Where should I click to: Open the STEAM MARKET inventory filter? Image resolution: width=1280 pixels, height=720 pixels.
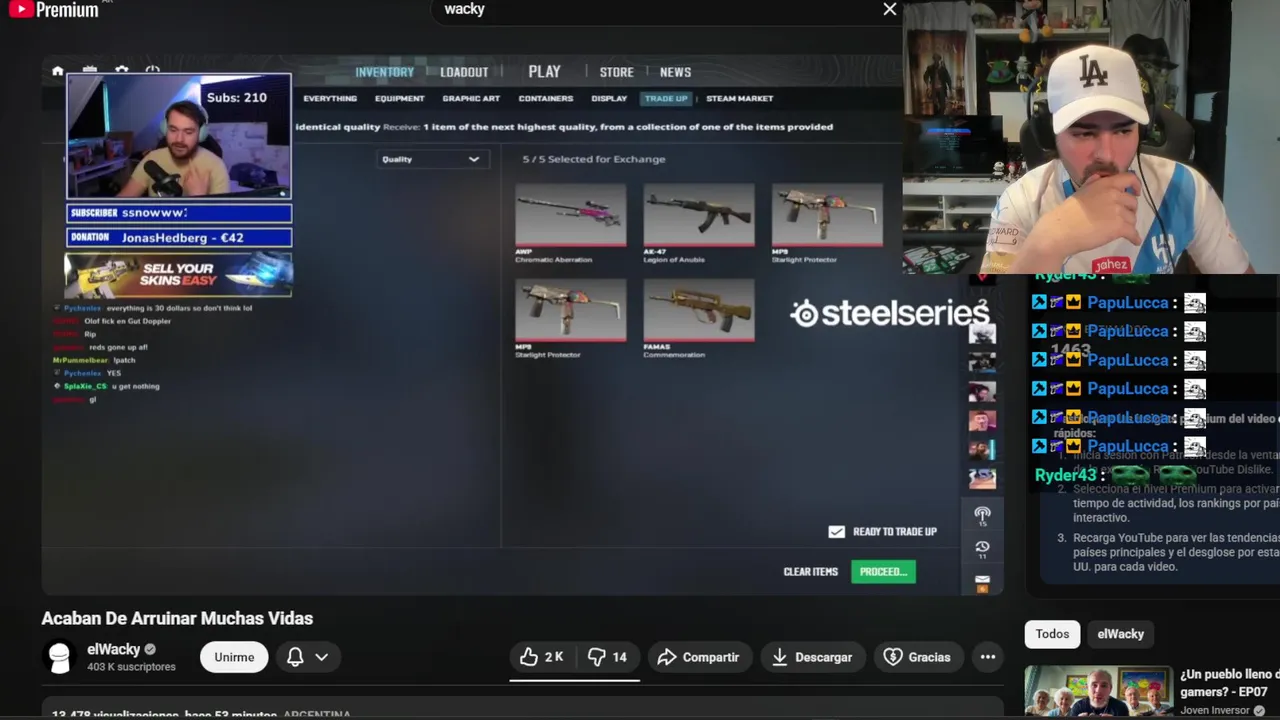[x=739, y=98]
